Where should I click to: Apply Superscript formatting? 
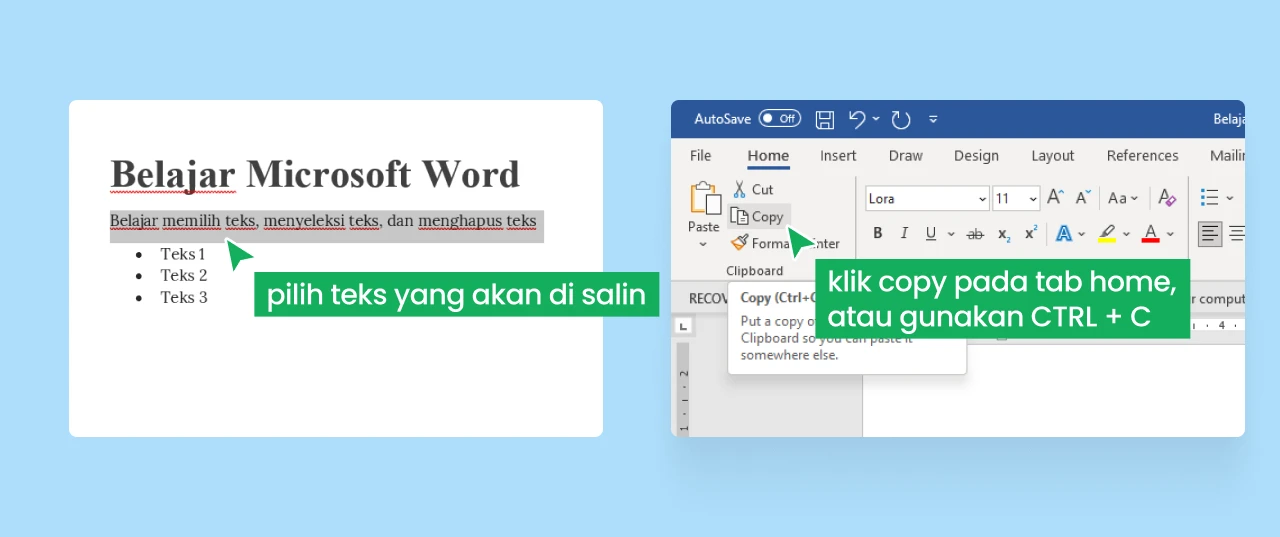[1032, 232]
